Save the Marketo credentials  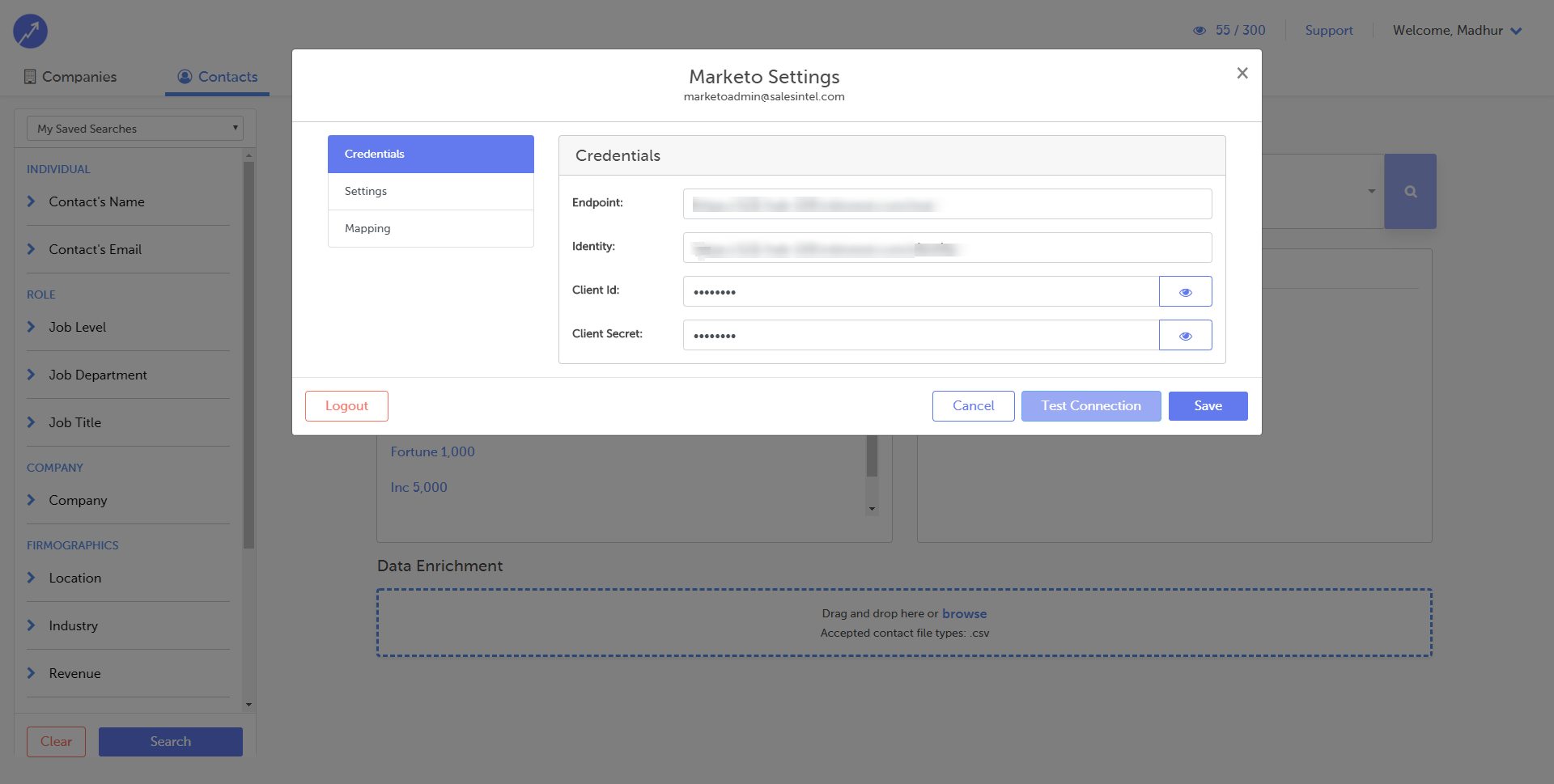click(x=1208, y=406)
